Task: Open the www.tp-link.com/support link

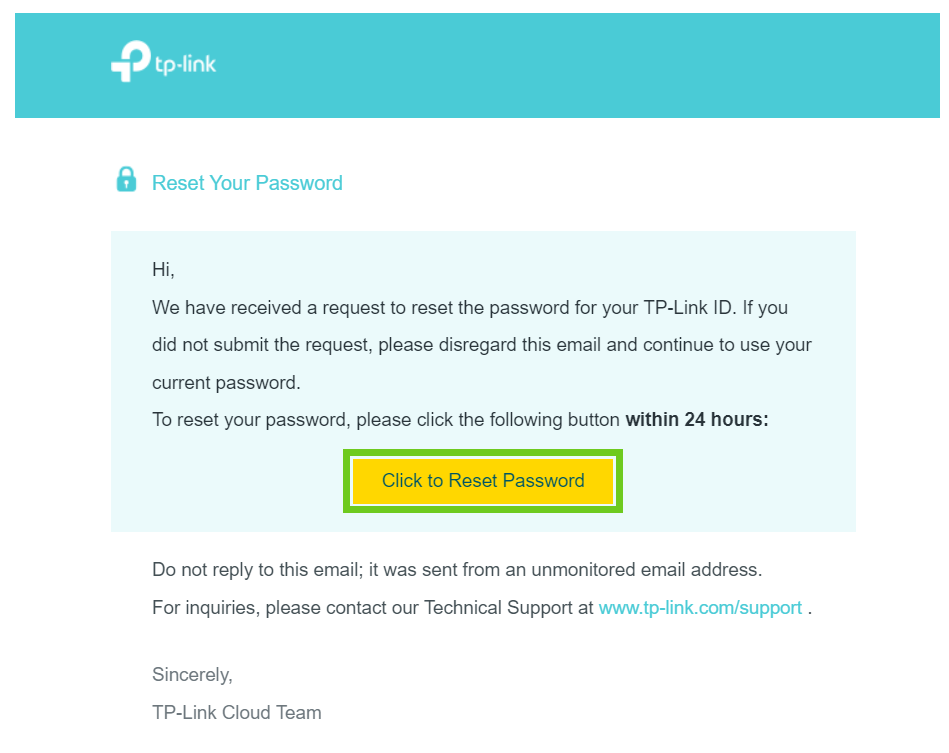Action: click(700, 608)
